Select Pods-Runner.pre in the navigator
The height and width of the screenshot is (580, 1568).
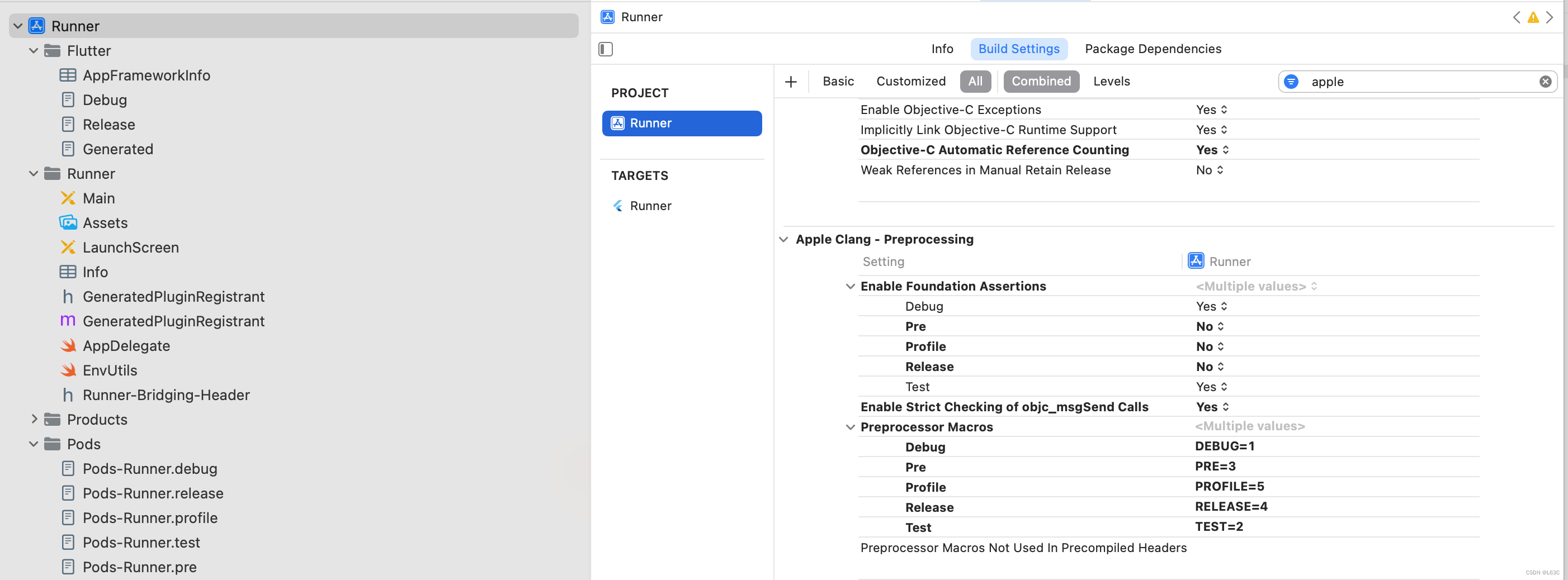tap(139, 567)
